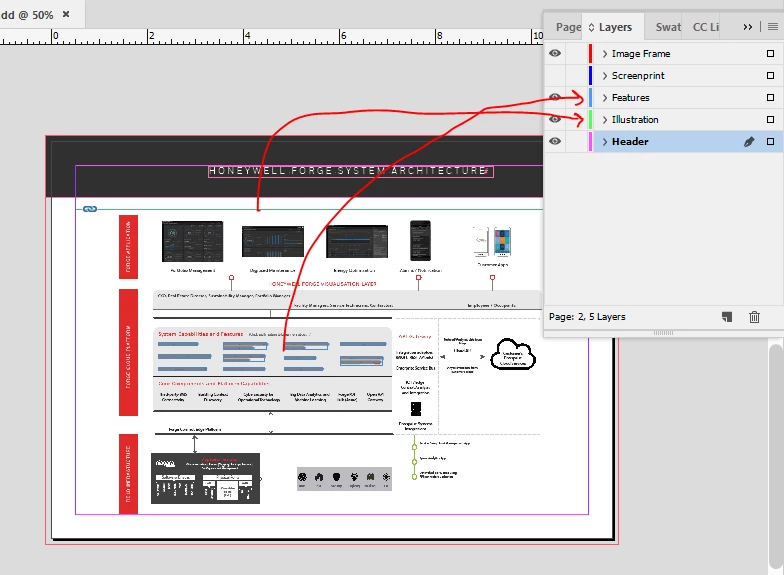The width and height of the screenshot is (784, 575).
Task: Toggle lock on Header layer
Action: (x=576, y=142)
